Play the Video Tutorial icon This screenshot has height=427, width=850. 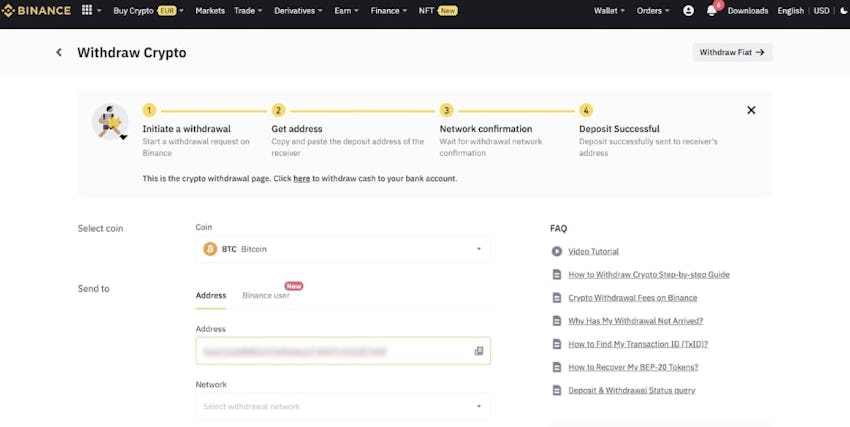557,251
